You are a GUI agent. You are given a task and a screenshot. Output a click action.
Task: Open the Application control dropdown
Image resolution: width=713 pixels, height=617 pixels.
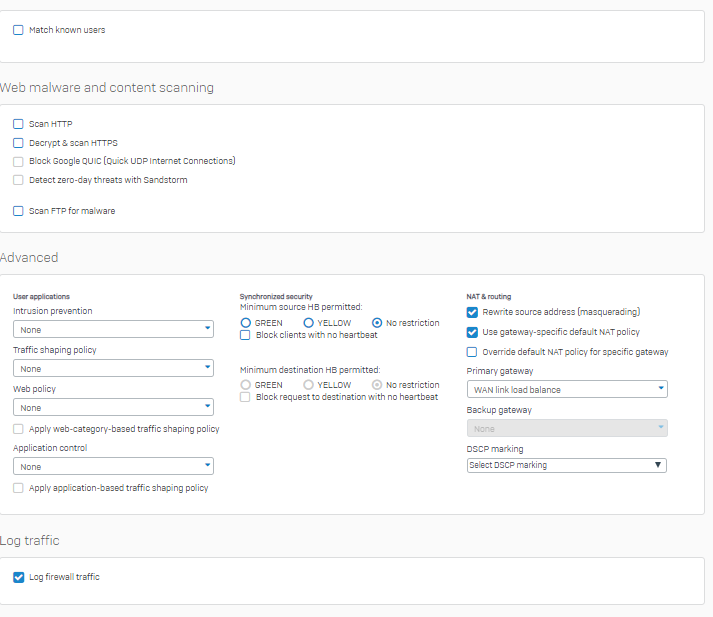tap(113, 466)
